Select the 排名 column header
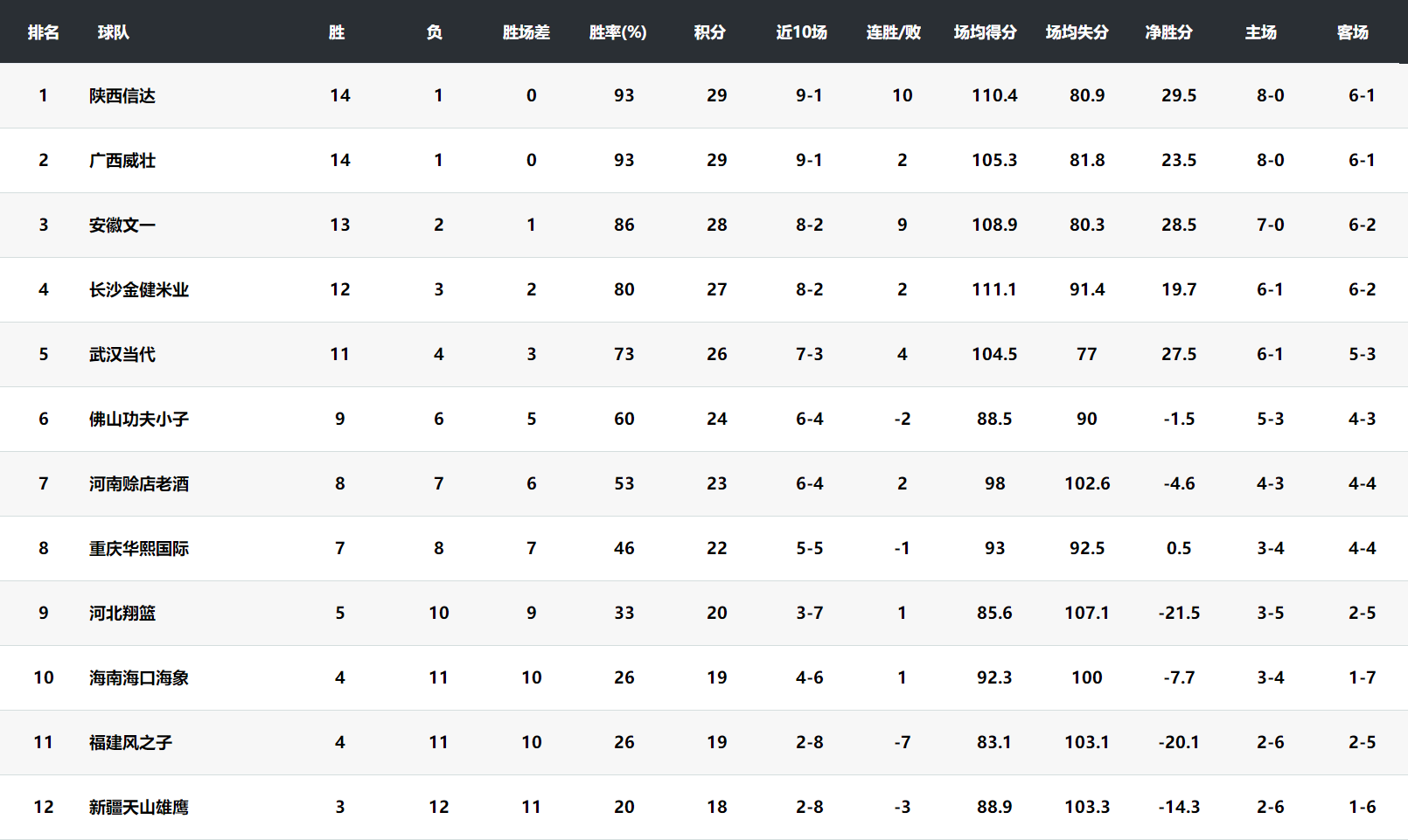1408x840 pixels. pyautogui.click(x=43, y=32)
